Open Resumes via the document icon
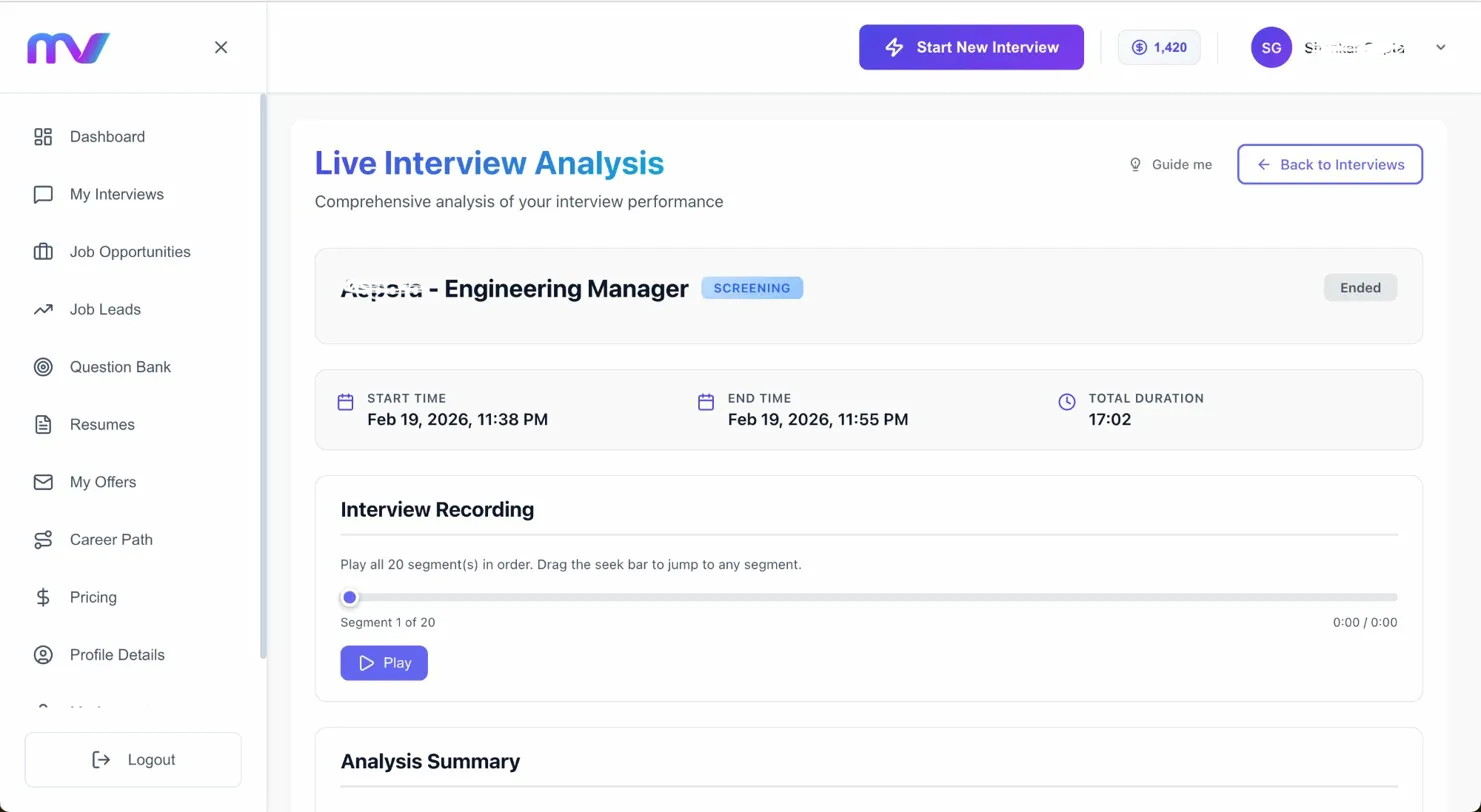The image size is (1481, 812). pyautogui.click(x=42, y=424)
